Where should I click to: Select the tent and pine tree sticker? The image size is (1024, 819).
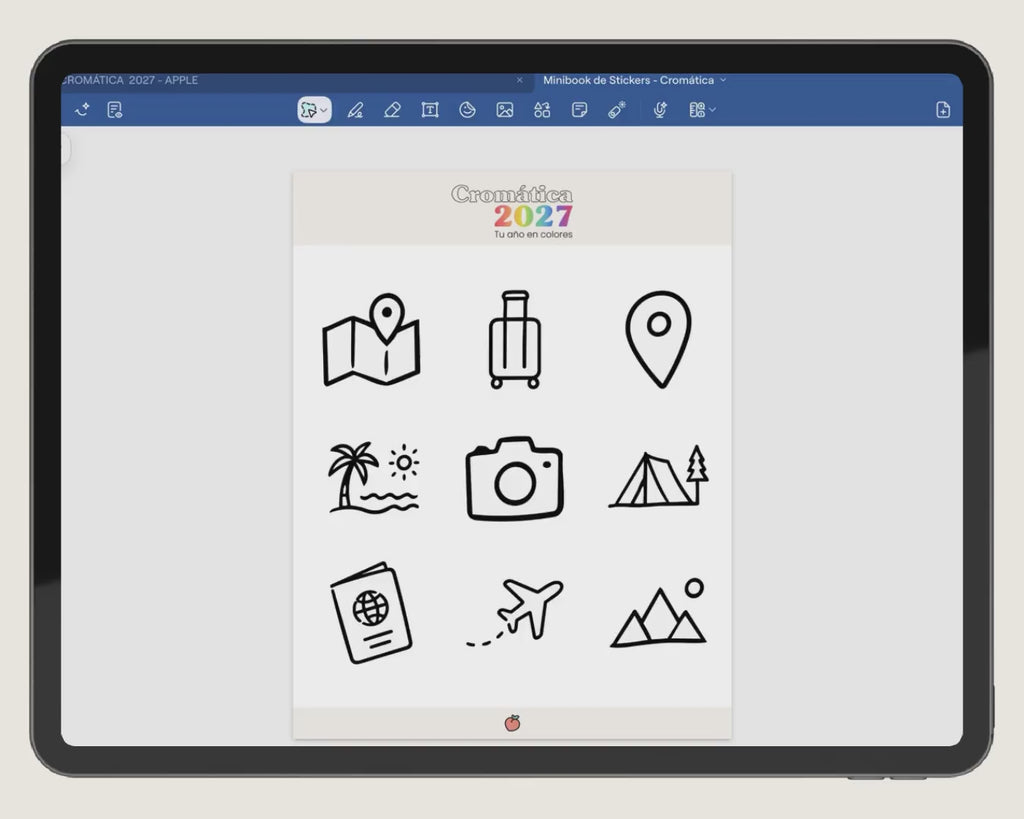coord(658,477)
